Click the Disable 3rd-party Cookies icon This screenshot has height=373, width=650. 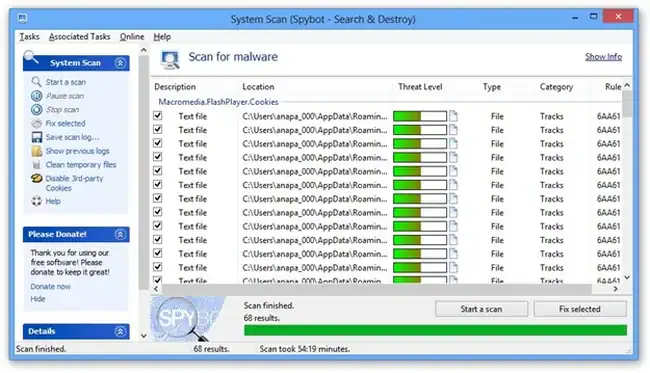tap(36, 178)
